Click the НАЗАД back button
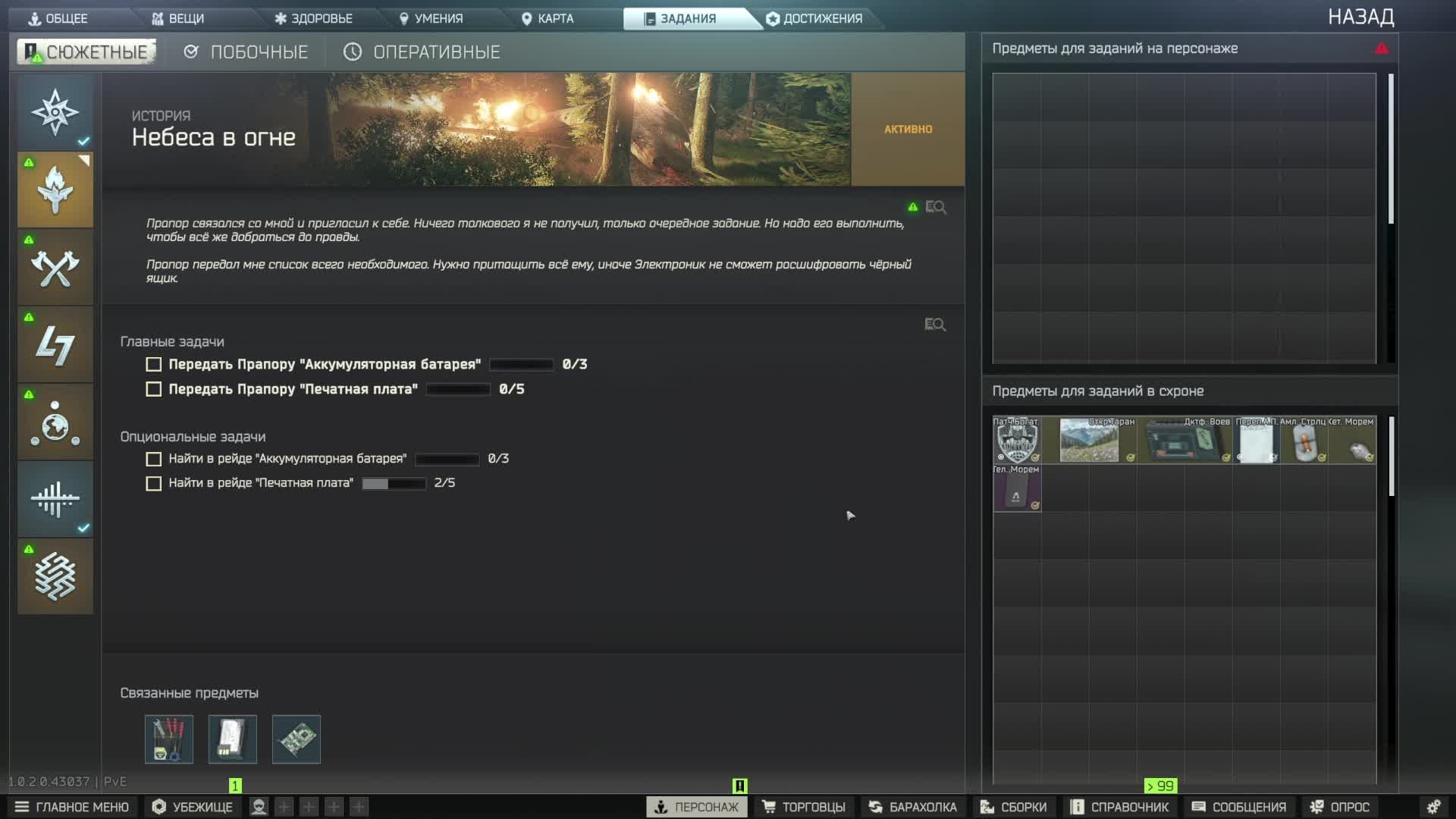The image size is (1456, 819). click(1360, 17)
